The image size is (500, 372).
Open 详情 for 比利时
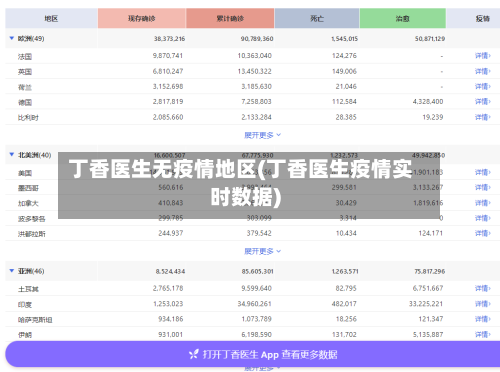click(483, 117)
